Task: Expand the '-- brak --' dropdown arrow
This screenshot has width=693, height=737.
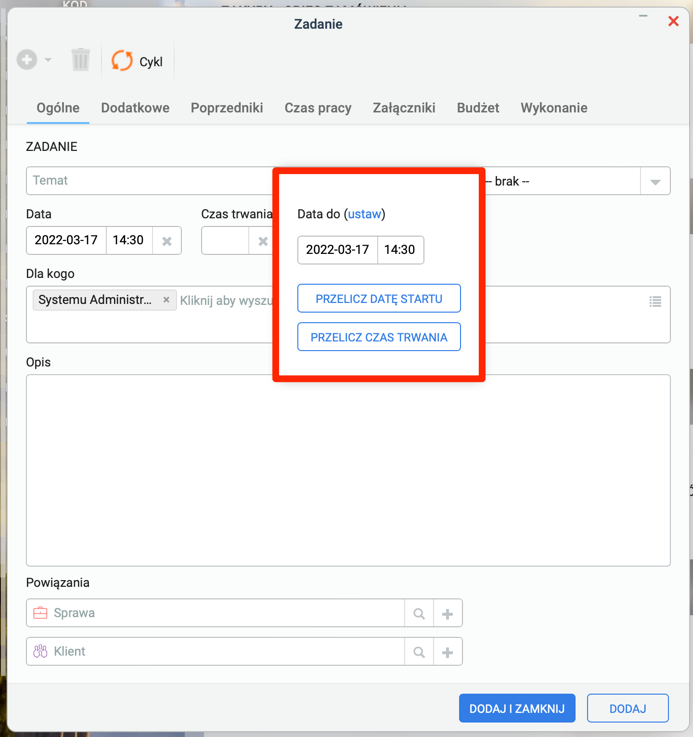Action: (655, 181)
